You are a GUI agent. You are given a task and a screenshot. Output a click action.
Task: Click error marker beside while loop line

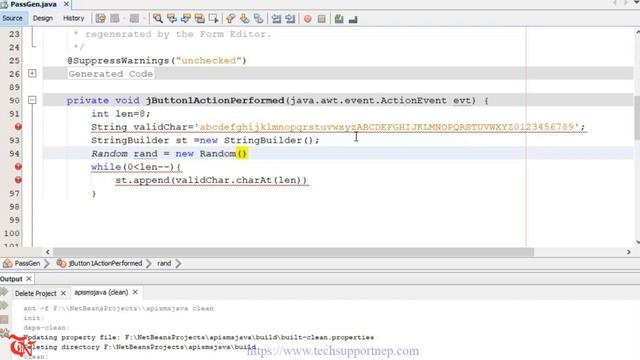(18, 167)
